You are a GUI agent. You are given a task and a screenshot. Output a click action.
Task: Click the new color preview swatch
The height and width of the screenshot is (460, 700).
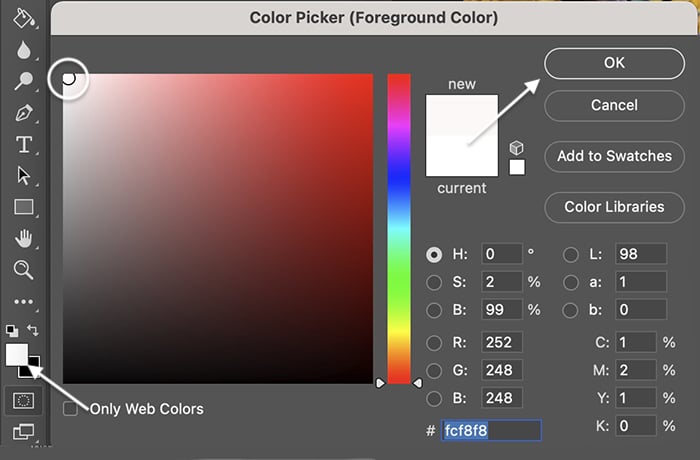[462, 115]
